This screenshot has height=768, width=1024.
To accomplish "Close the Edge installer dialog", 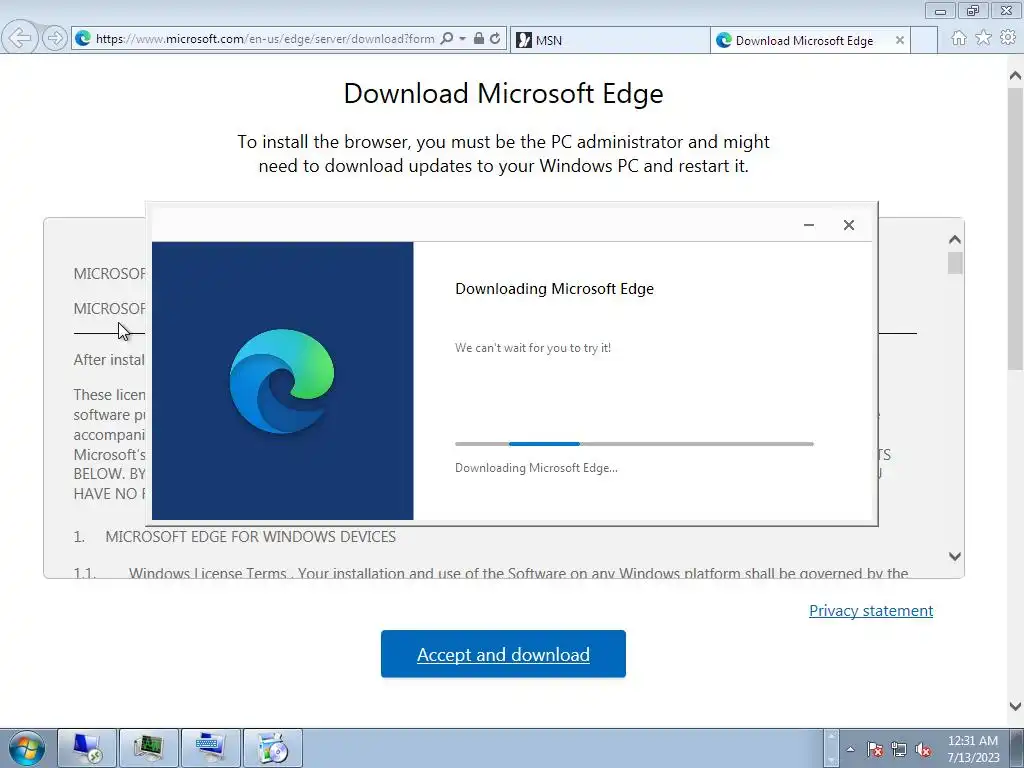I will [848, 225].
